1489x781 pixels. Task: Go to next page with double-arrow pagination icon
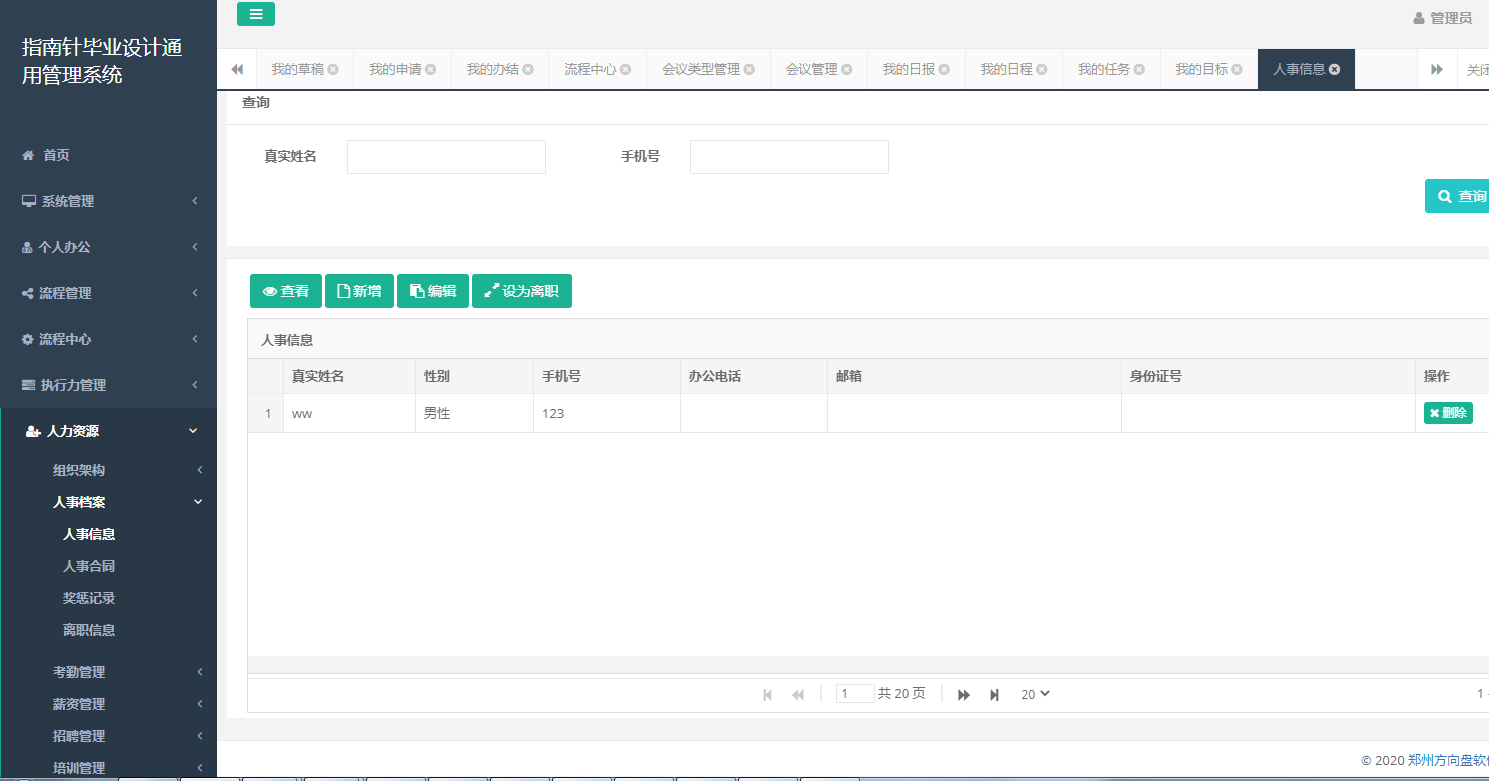click(963, 693)
